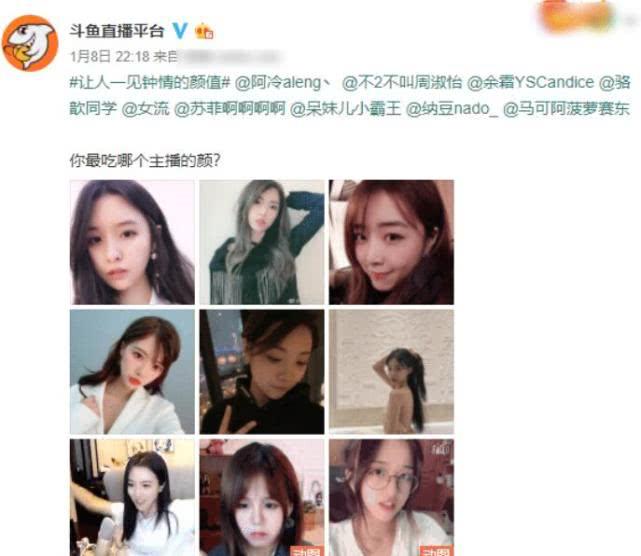Screen dimensions: 641x556
Task: Open the peace-sign black hoodie photo thumbnail
Action: click(262, 372)
